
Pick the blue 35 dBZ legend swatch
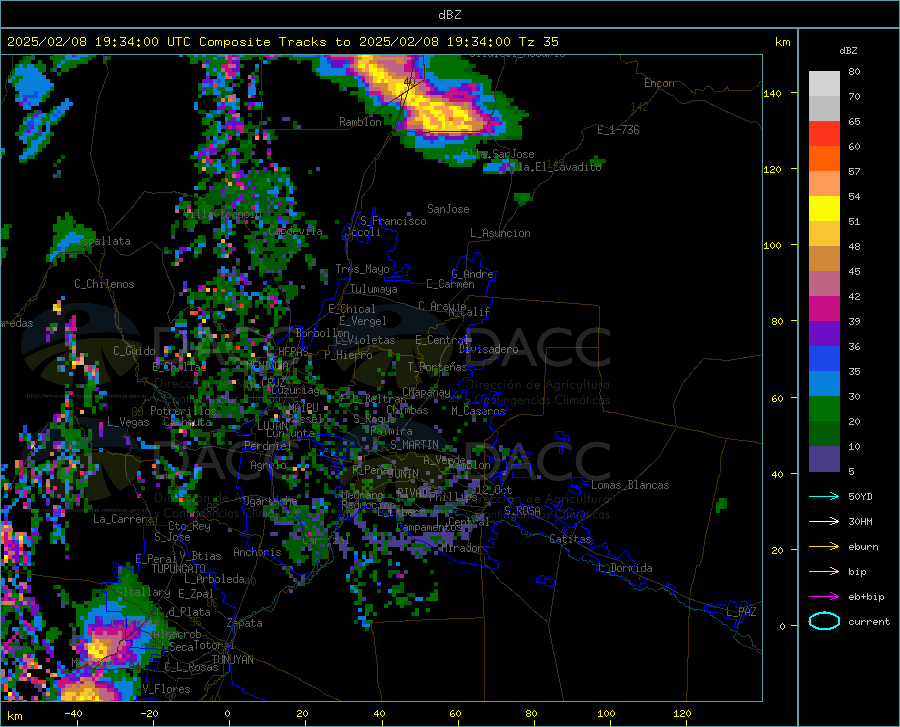(824, 359)
